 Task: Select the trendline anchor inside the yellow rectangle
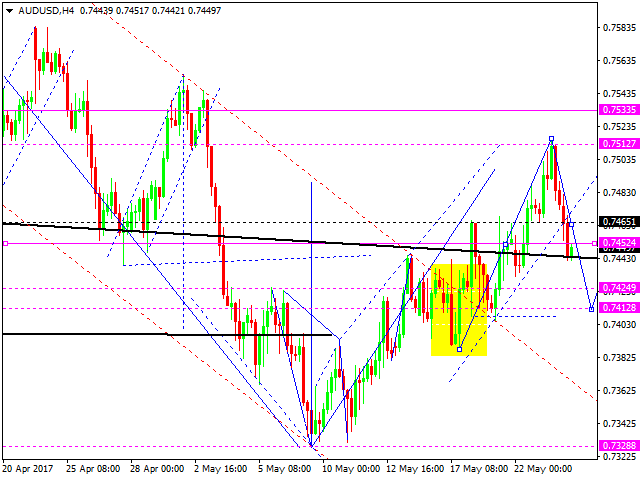click(x=460, y=349)
